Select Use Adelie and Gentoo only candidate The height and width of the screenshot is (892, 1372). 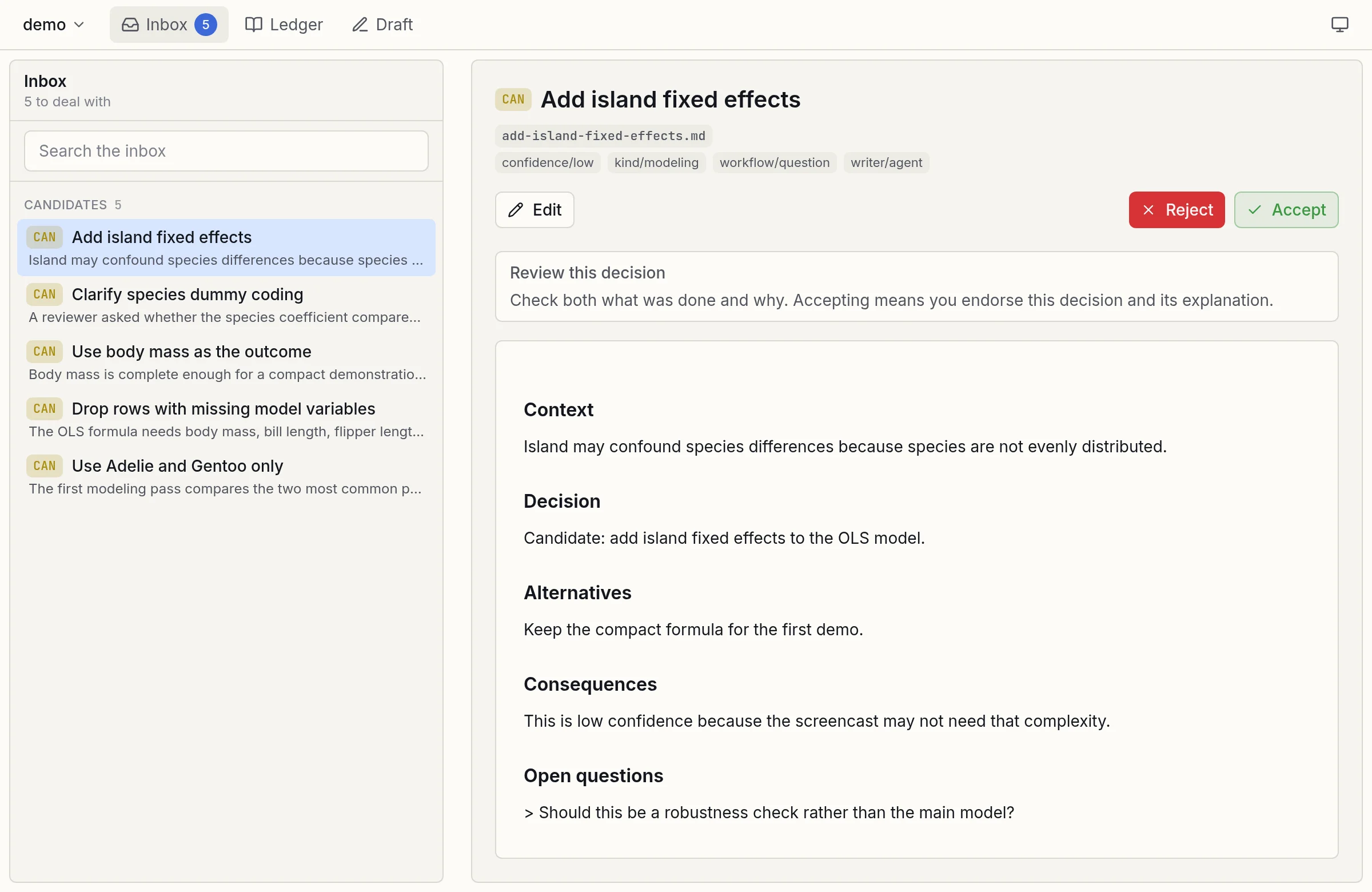pyautogui.click(x=226, y=476)
